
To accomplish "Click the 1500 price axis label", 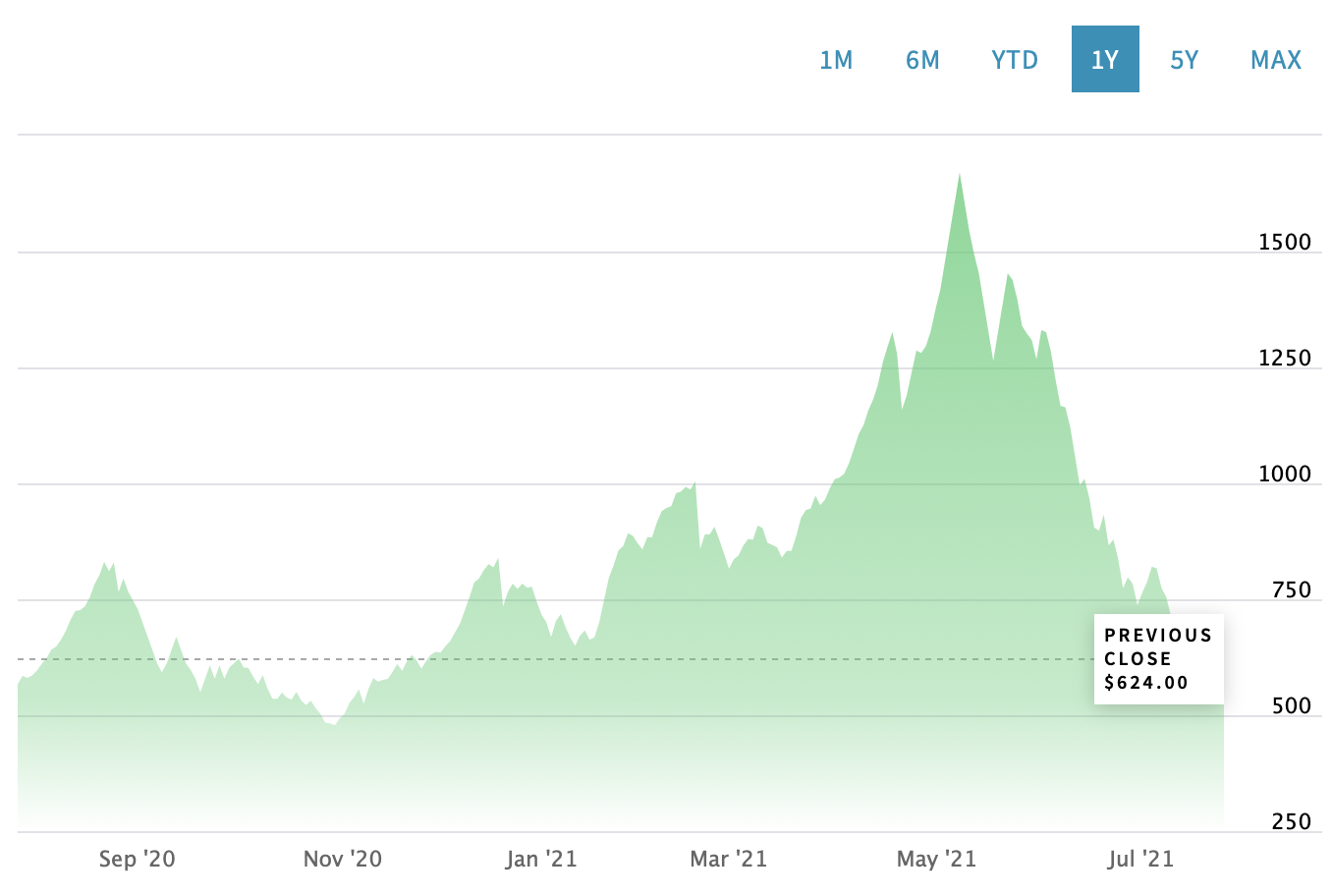I will 1285,243.
